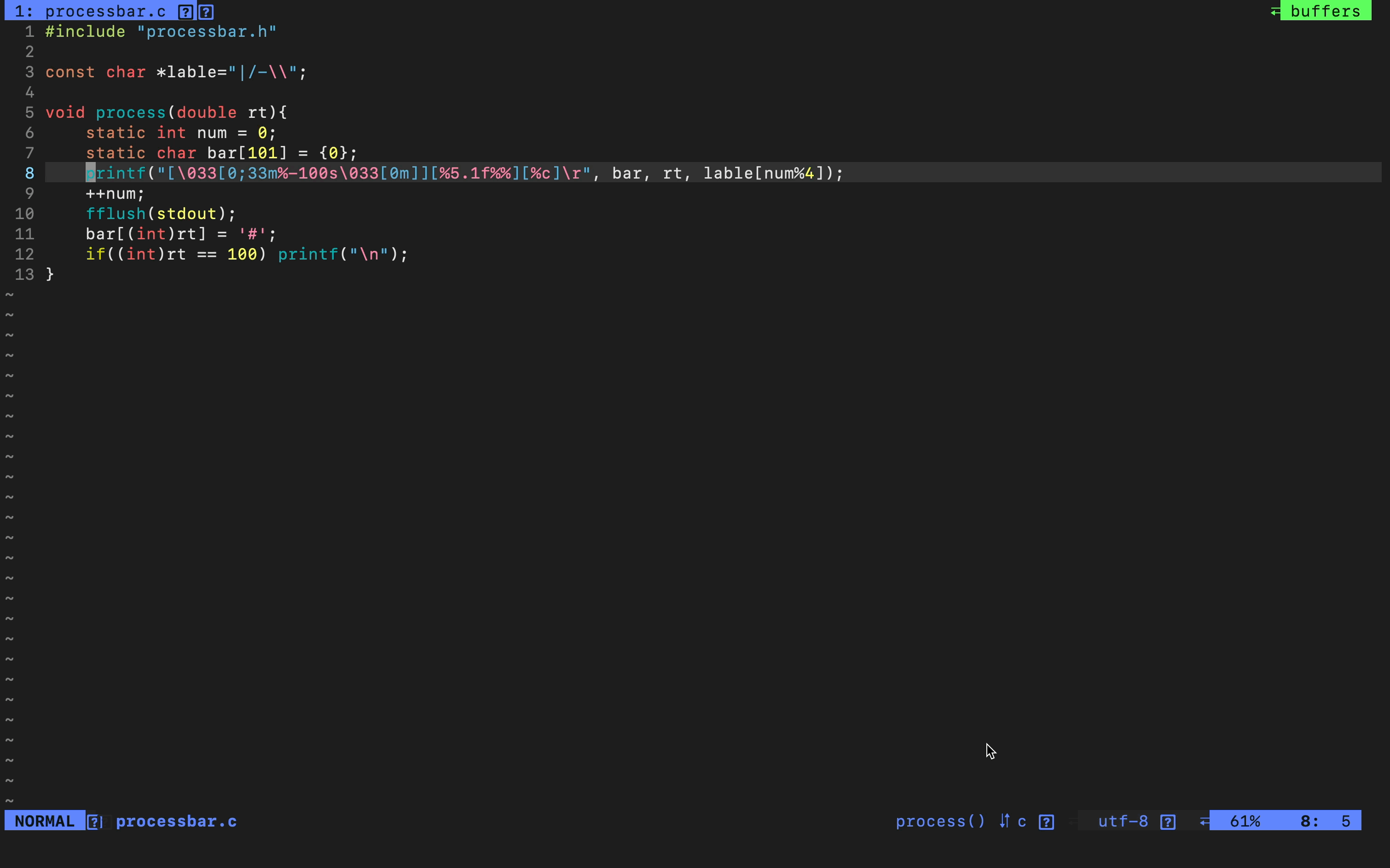Click the glyph icon after utf-8
The image size is (1390, 868).
tap(1167, 822)
